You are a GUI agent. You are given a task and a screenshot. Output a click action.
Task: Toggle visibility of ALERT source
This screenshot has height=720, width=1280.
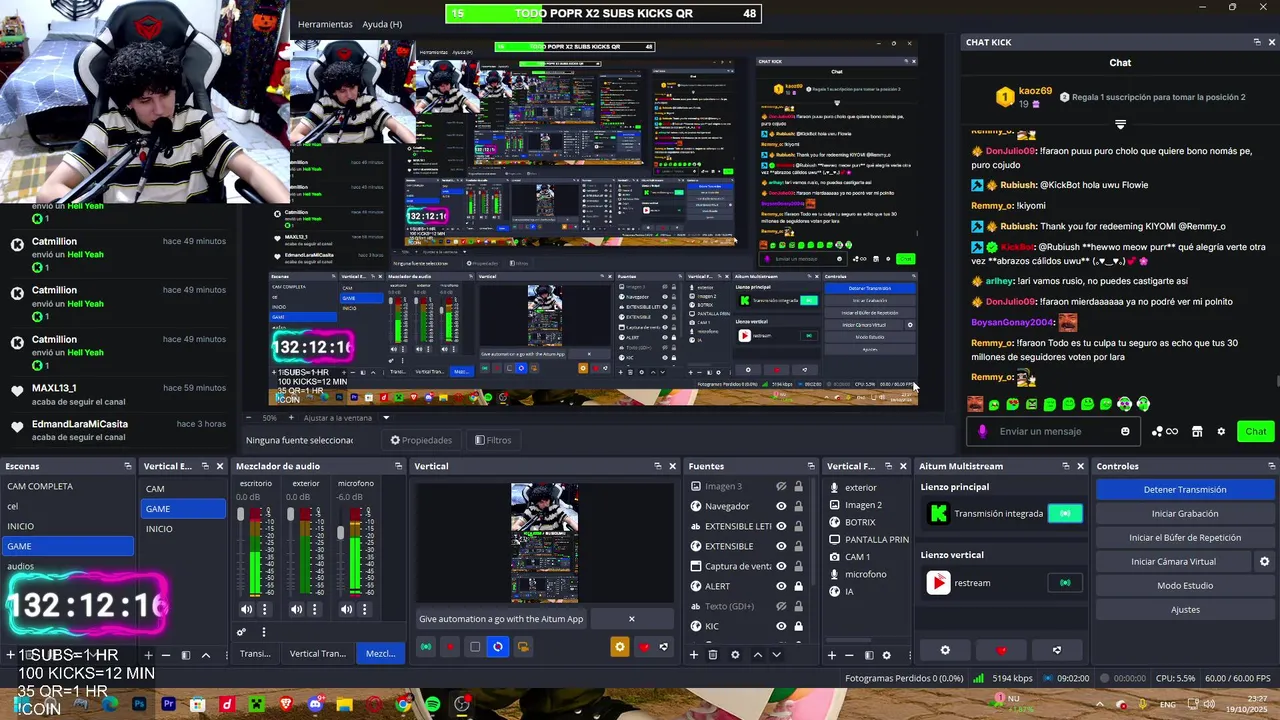(781, 586)
